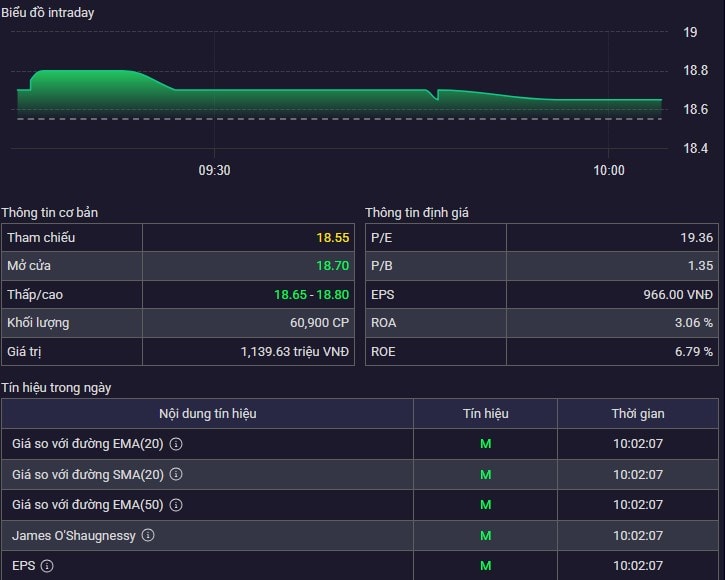Click the 10:00 time label on chart
725x580 pixels.
[x=608, y=171]
